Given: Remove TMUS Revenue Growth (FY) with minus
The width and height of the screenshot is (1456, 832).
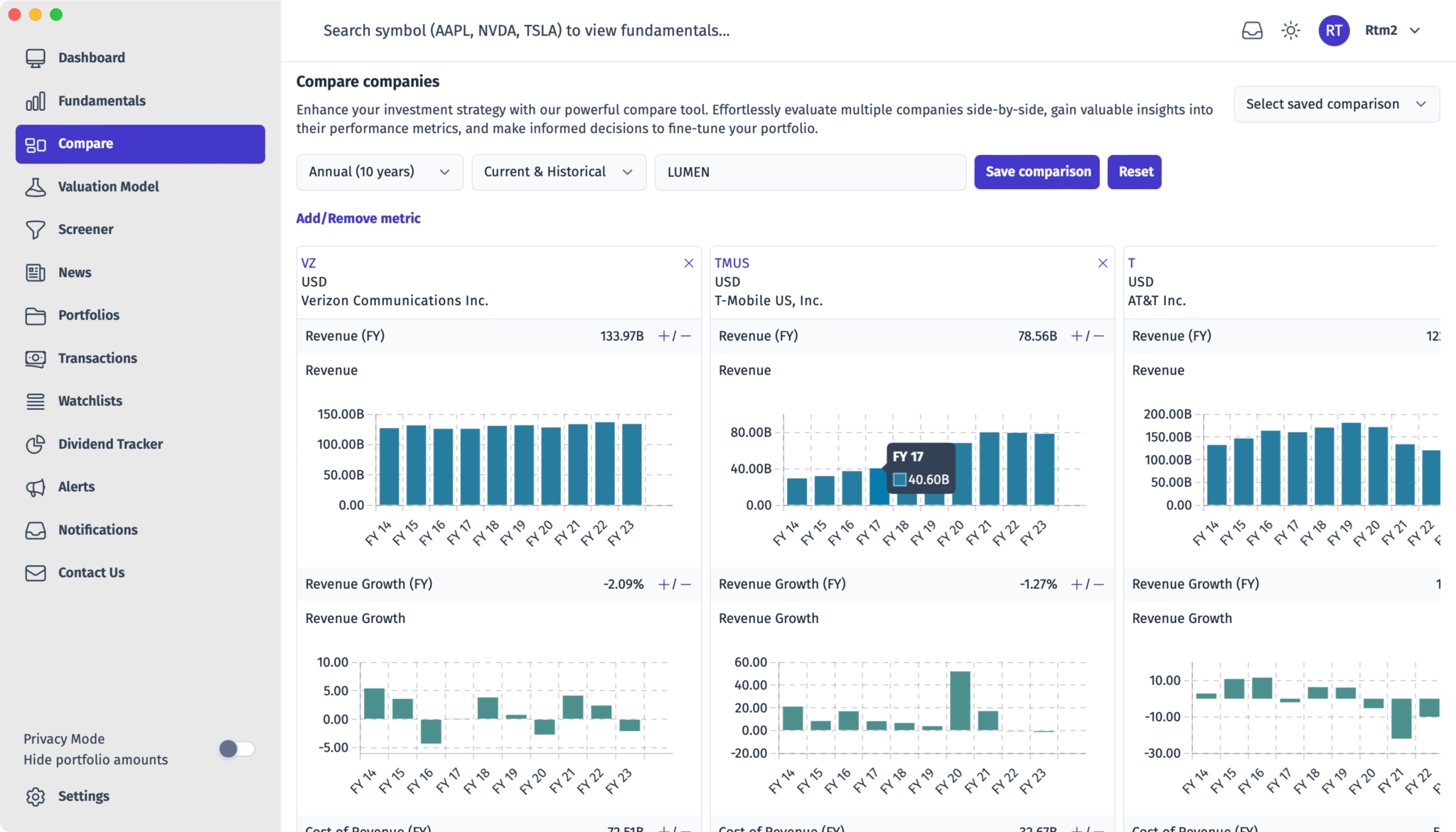Looking at the screenshot, I should click(x=1099, y=584).
